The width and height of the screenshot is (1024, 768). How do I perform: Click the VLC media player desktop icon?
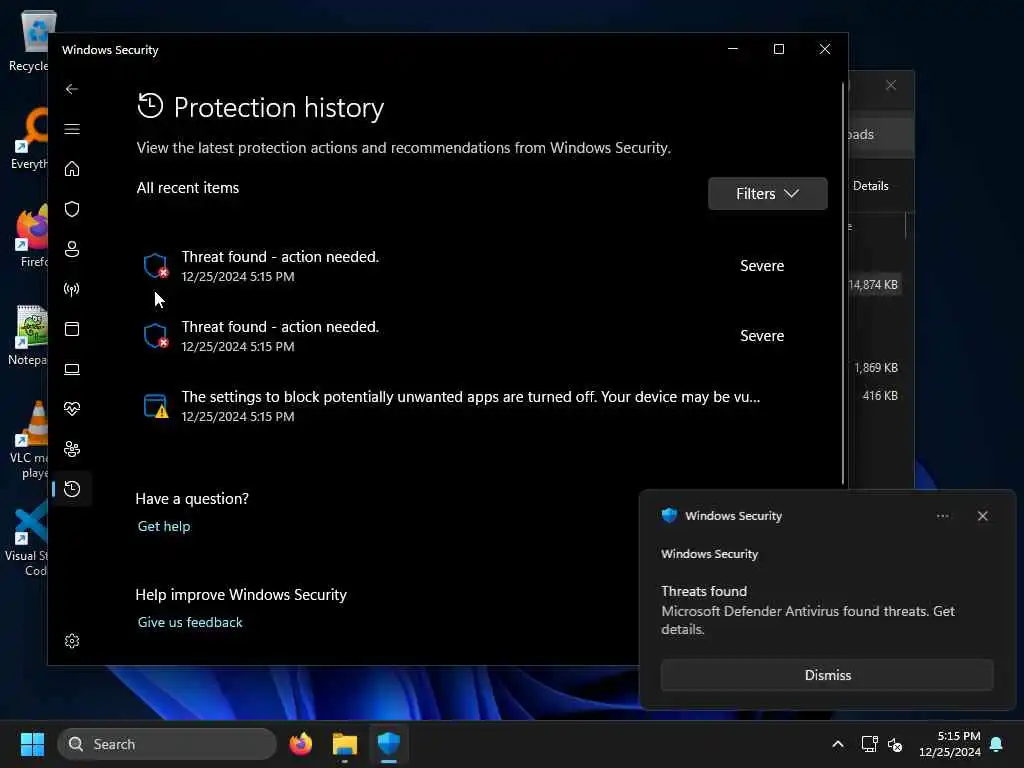coord(27,440)
